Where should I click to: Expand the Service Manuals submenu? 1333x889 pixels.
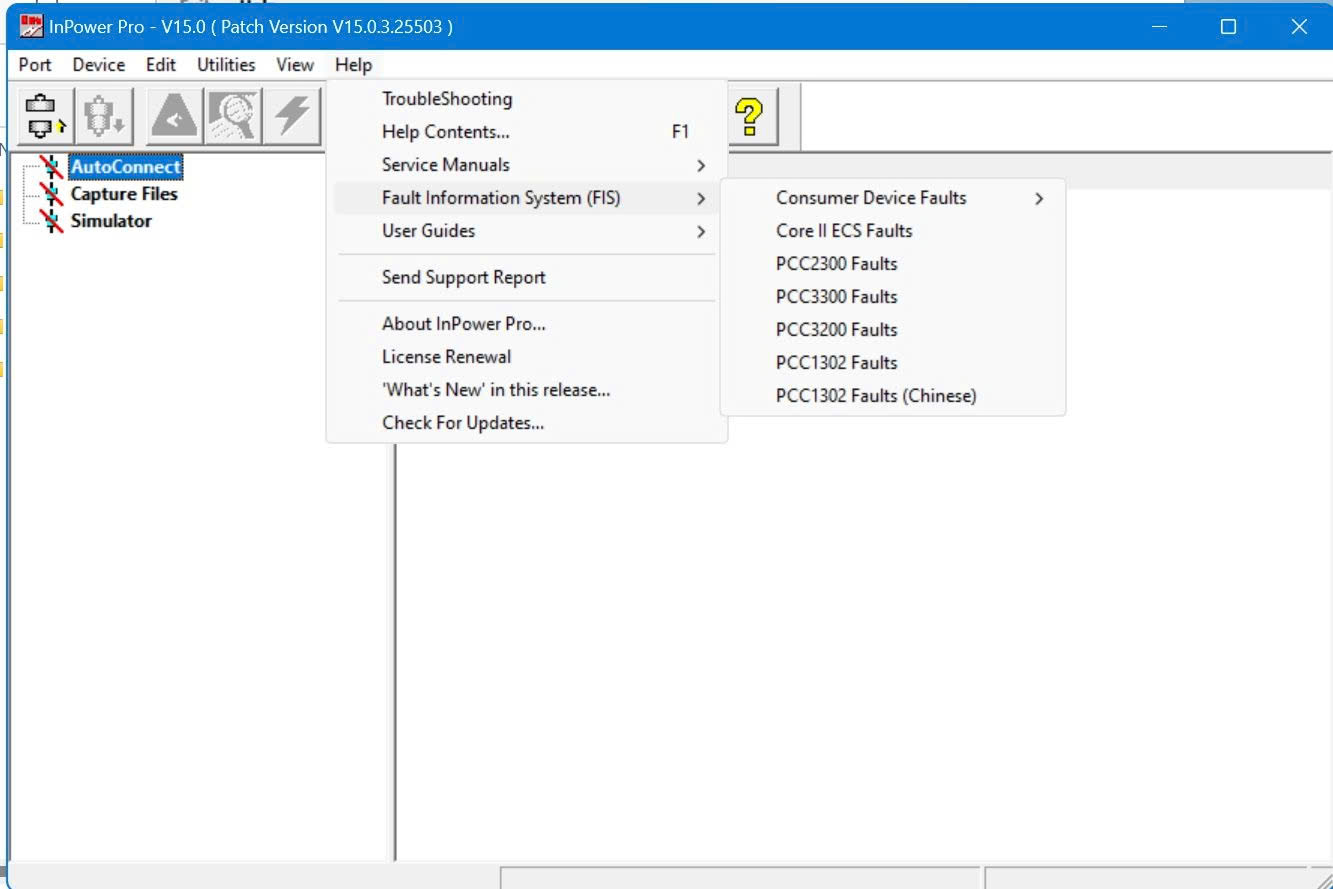pos(526,165)
